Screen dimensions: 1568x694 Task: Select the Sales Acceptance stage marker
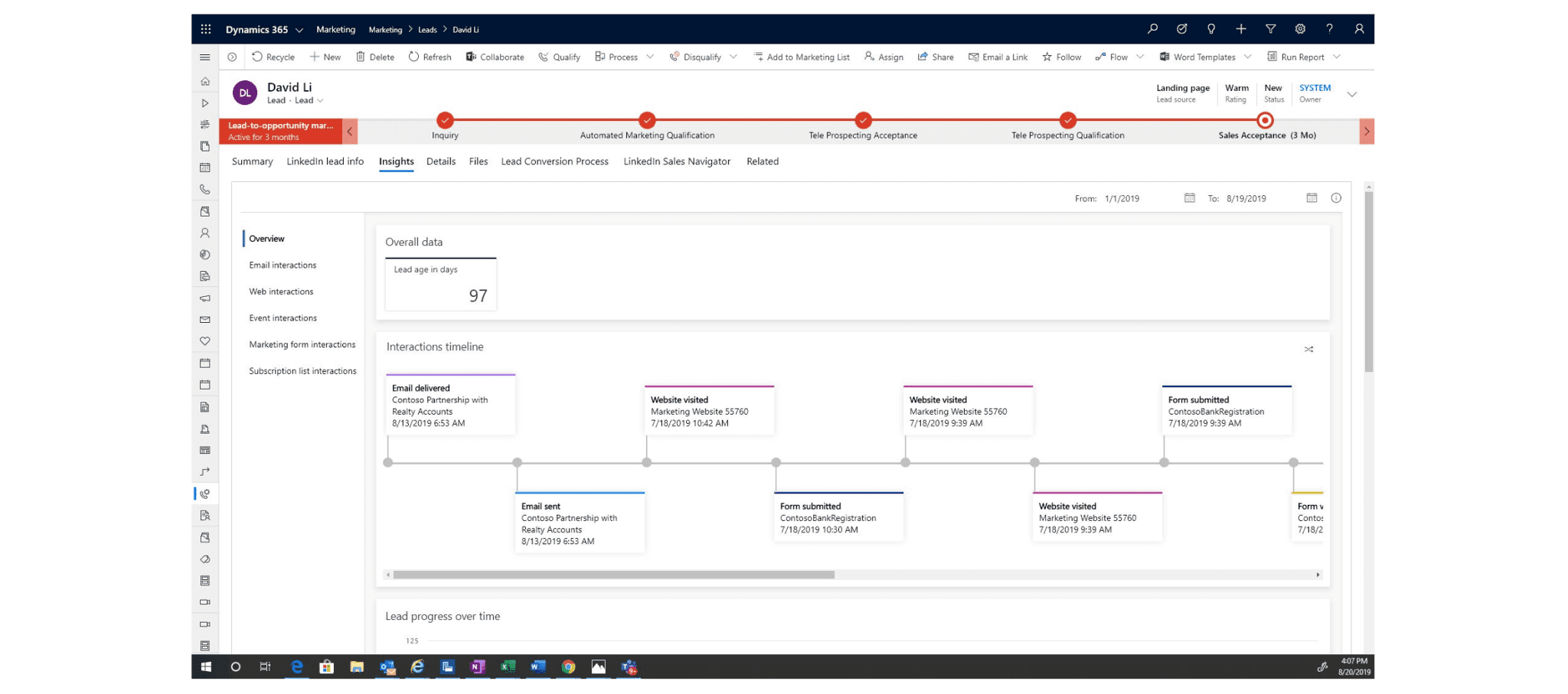(x=1265, y=120)
